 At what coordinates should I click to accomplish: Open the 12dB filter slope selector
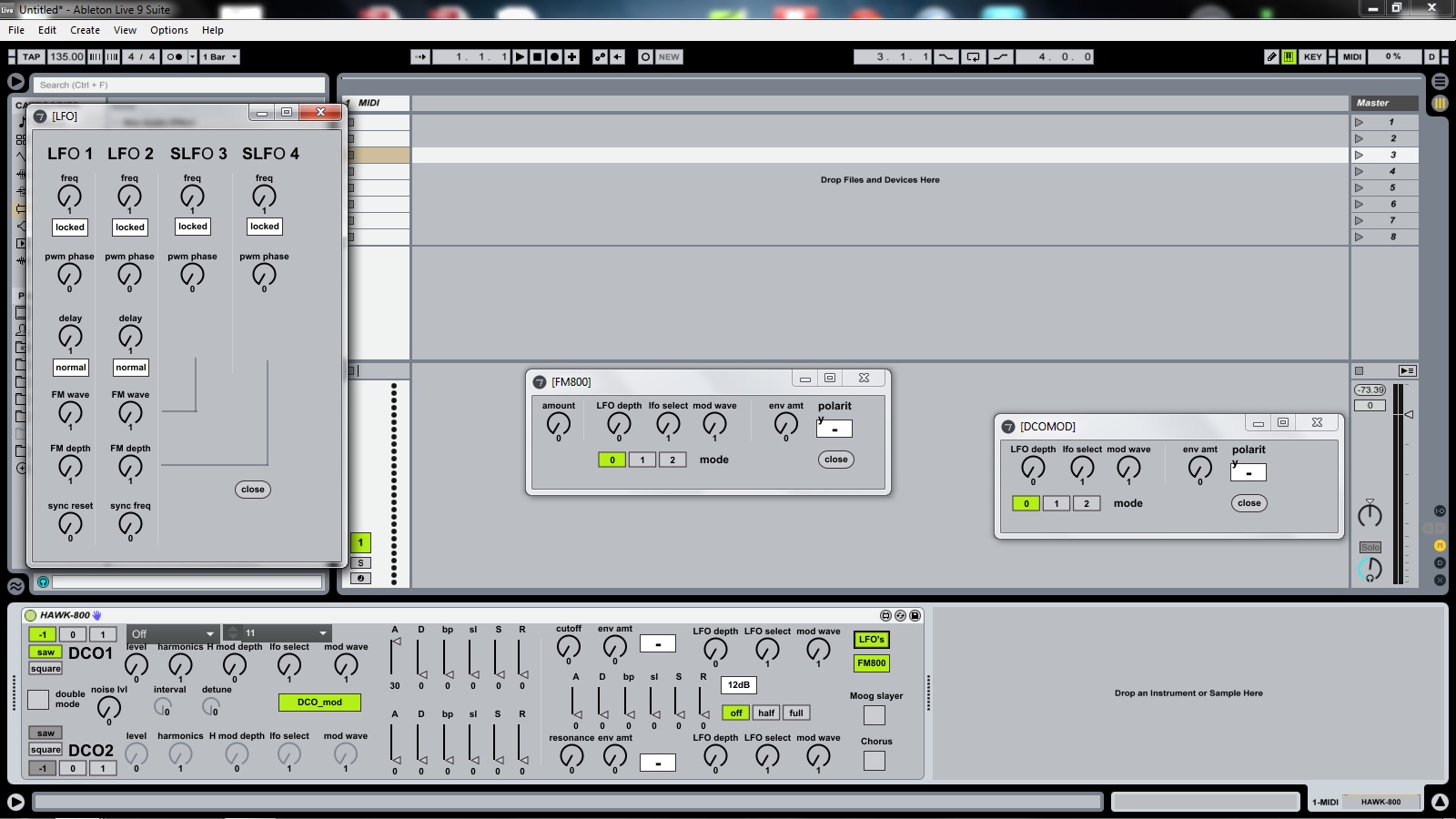[739, 685]
